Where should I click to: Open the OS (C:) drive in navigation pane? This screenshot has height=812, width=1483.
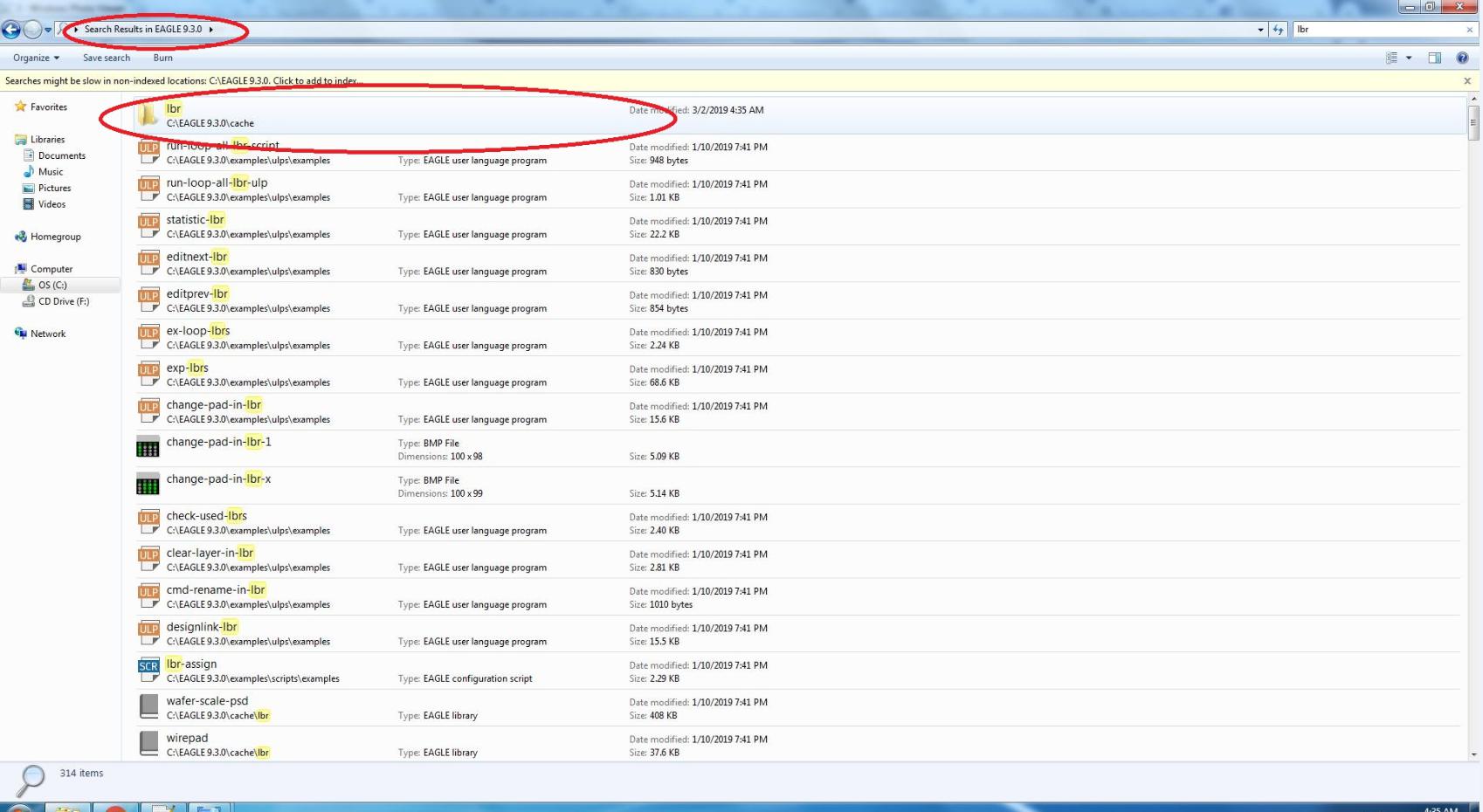coord(52,286)
